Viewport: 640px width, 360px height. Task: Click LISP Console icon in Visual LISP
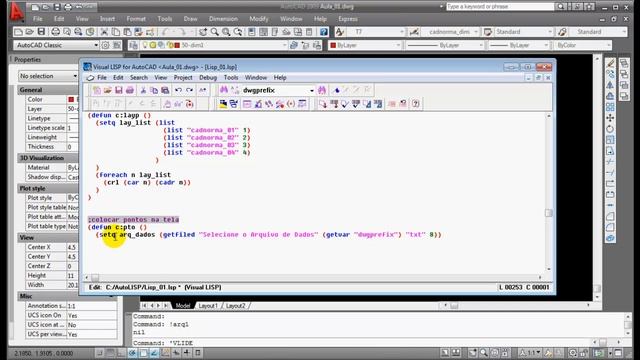tap(247, 104)
